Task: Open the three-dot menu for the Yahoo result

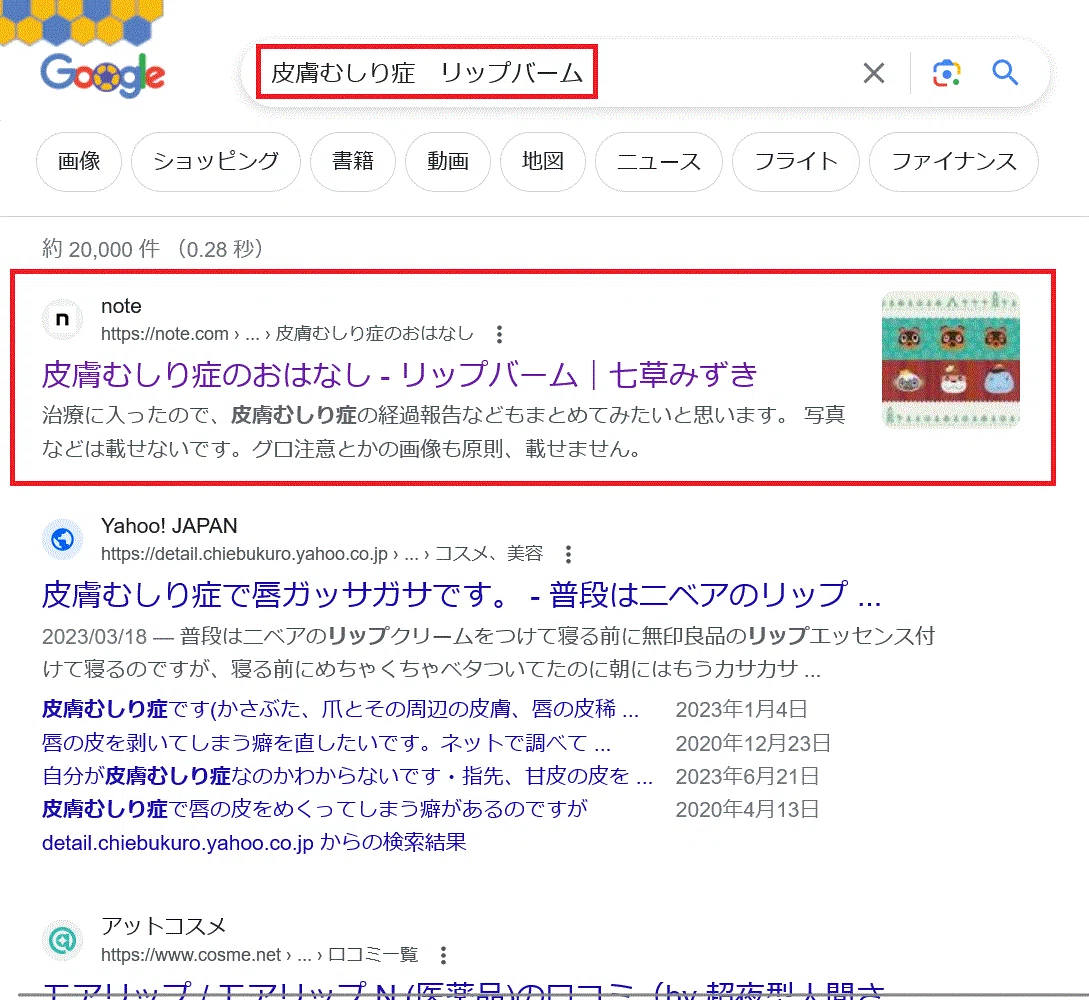Action: (x=568, y=554)
